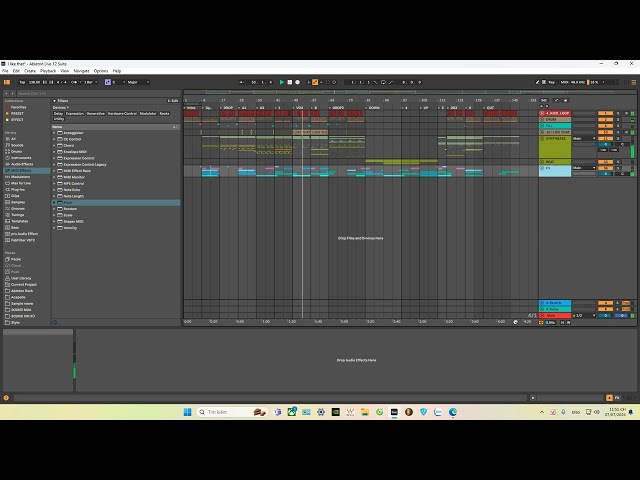Arm the Arrangement Record circle button
The image size is (640, 480).
click(298, 82)
